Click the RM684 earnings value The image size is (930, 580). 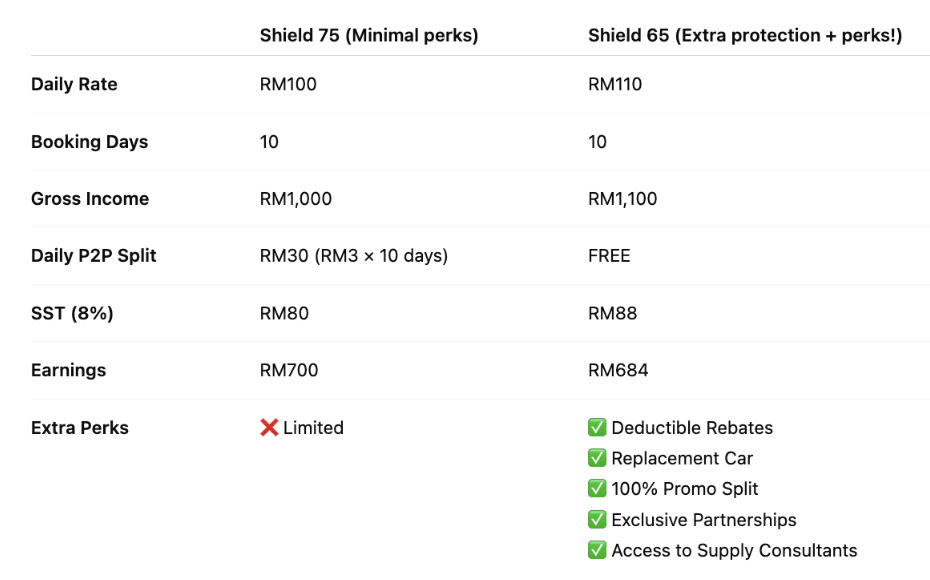618,370
